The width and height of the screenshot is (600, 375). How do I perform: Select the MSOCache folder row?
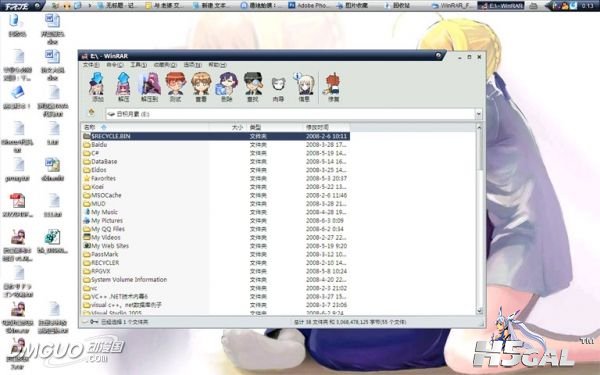coord(216,195)
